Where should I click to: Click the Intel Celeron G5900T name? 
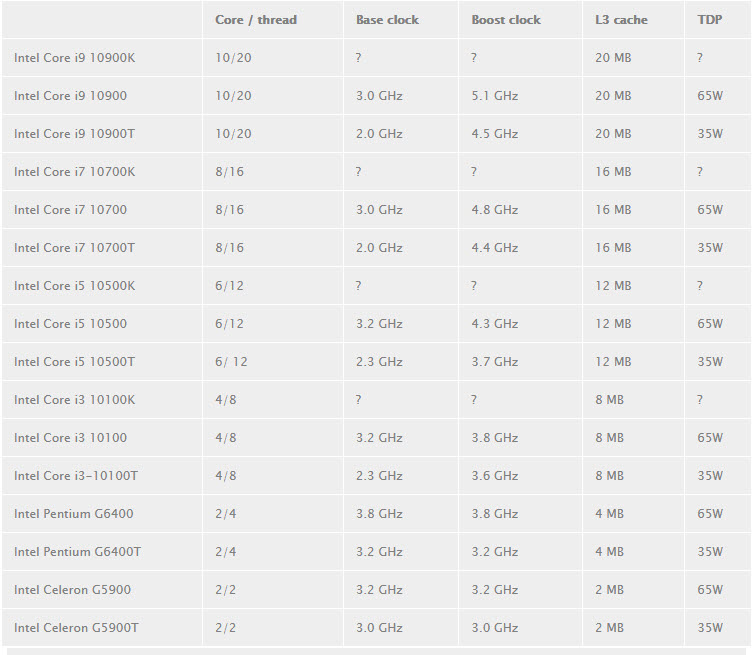(x=76, y=628)
